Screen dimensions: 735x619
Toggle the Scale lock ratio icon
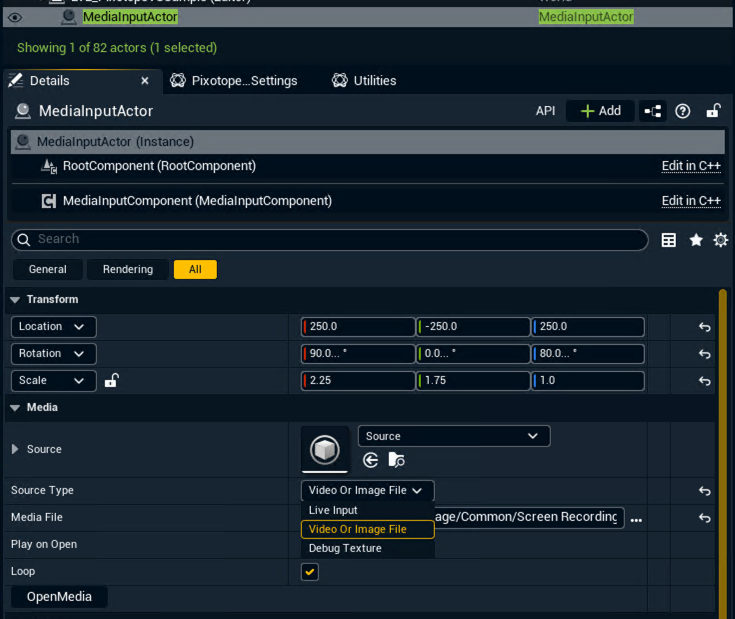click(x=112, y=380)
